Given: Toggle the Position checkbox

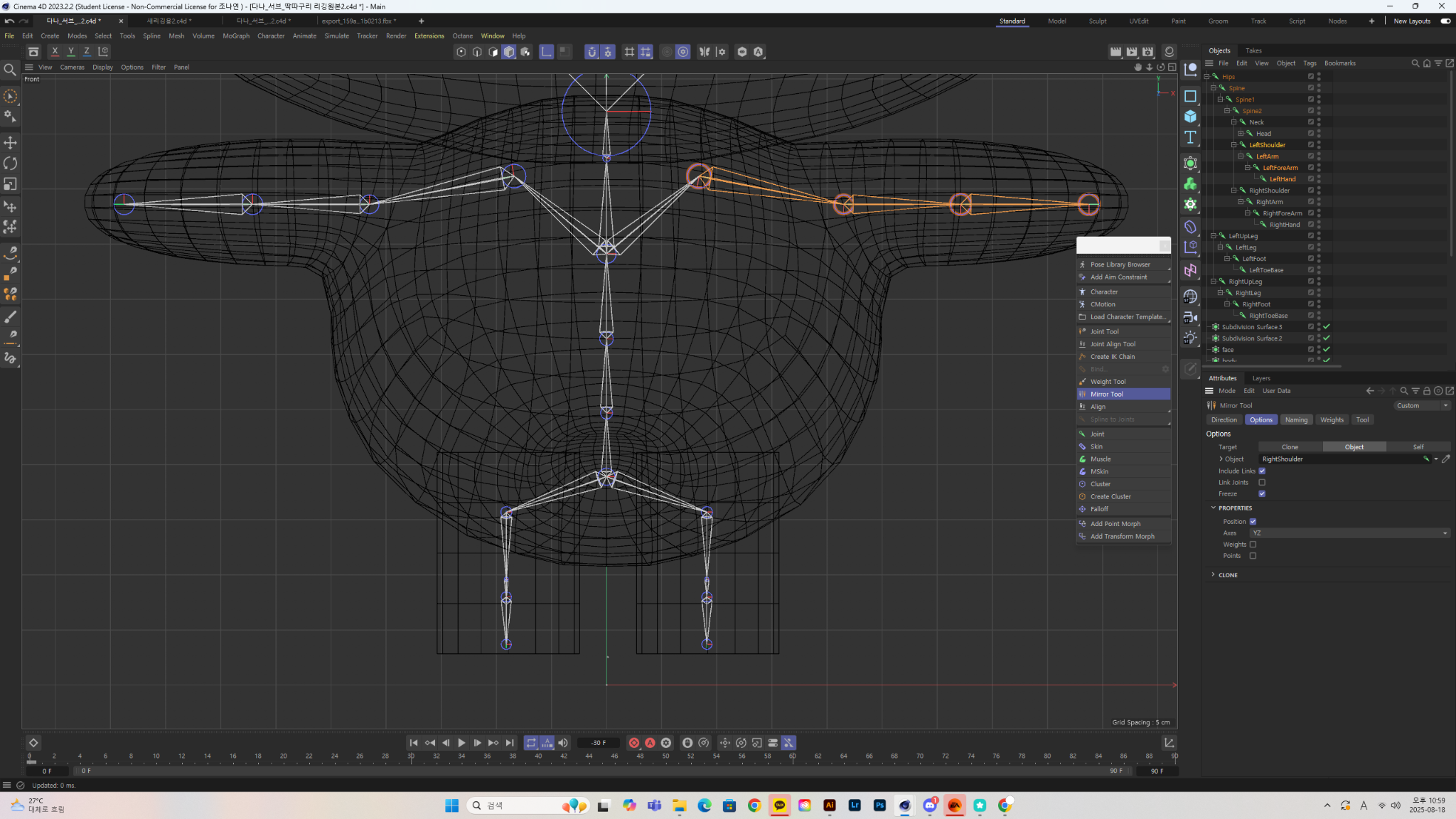Looking at the screenshot, I should tap(1253, 521).
